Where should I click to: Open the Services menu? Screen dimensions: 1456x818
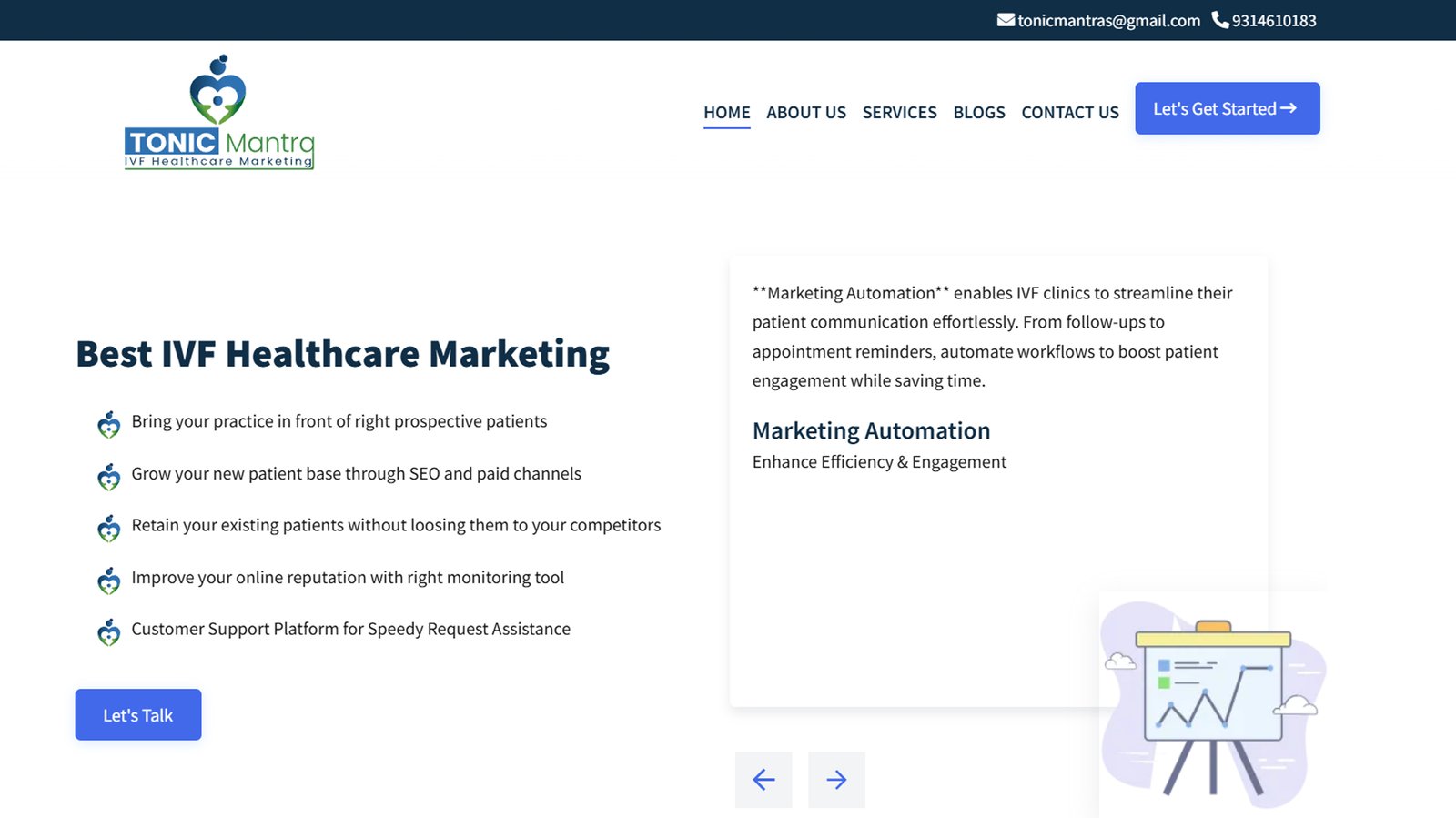point(899,113)
